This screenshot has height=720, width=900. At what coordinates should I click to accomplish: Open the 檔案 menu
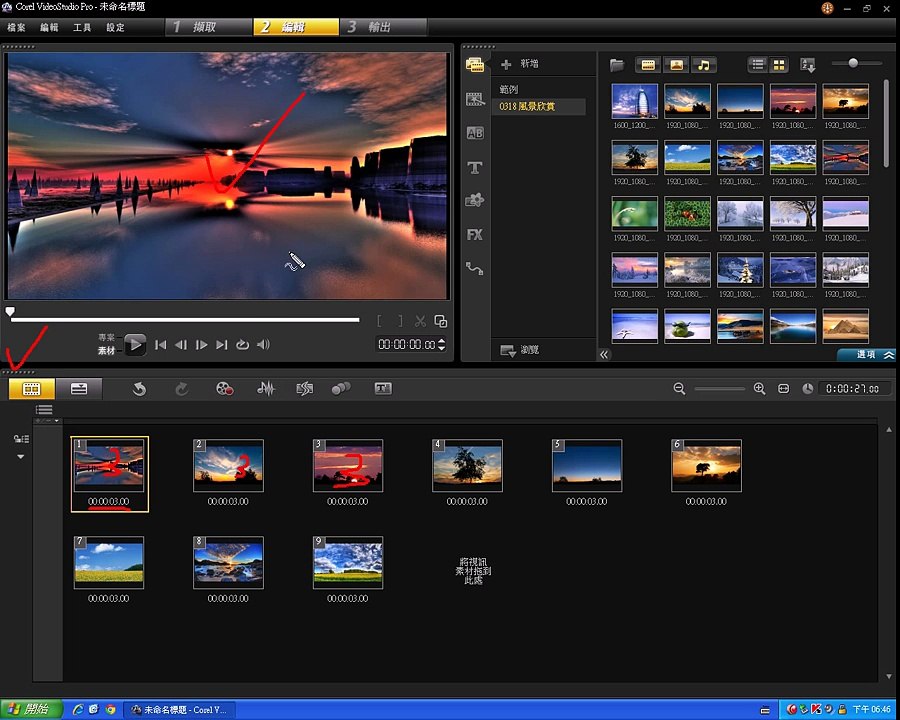tap(17, 27)
